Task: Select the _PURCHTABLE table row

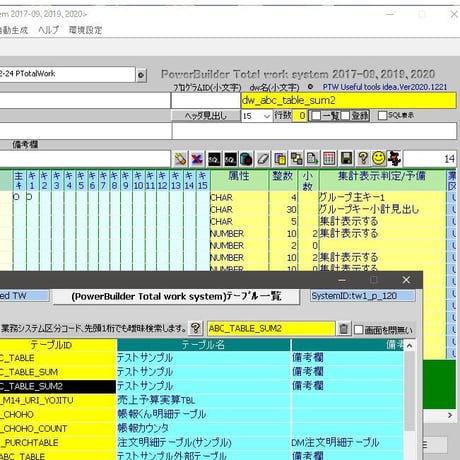Action: coord(58,443)
